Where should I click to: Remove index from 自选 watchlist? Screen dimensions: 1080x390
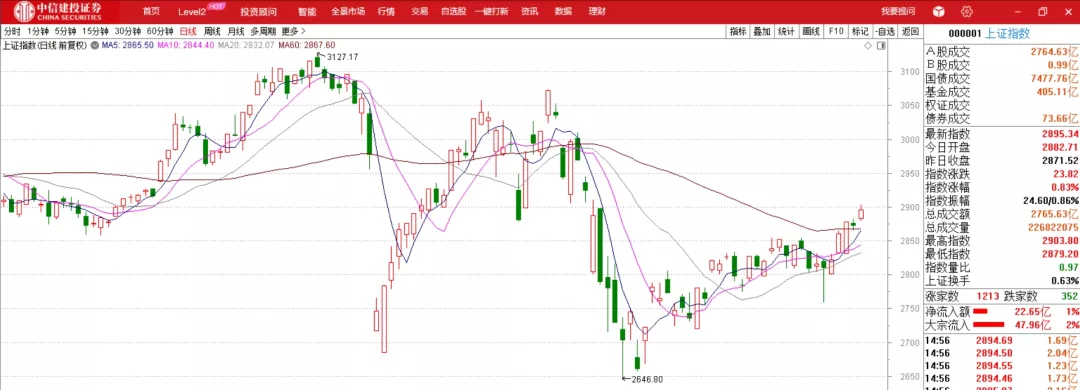[885, 31]
